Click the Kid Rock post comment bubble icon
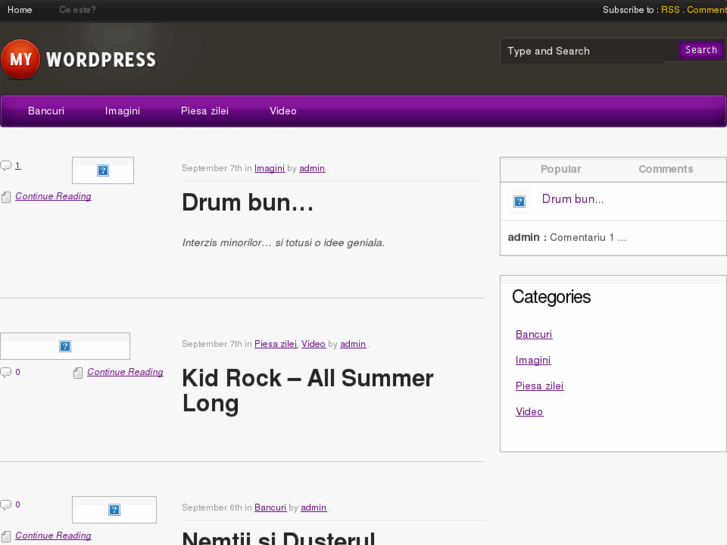 click(x=6, y=372)
